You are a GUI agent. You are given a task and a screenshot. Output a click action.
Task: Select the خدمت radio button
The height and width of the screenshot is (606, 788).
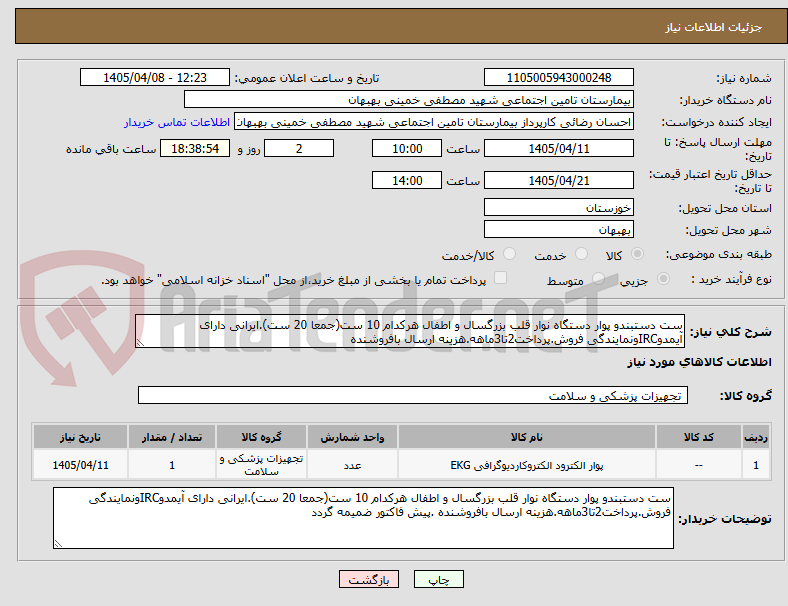581,254
